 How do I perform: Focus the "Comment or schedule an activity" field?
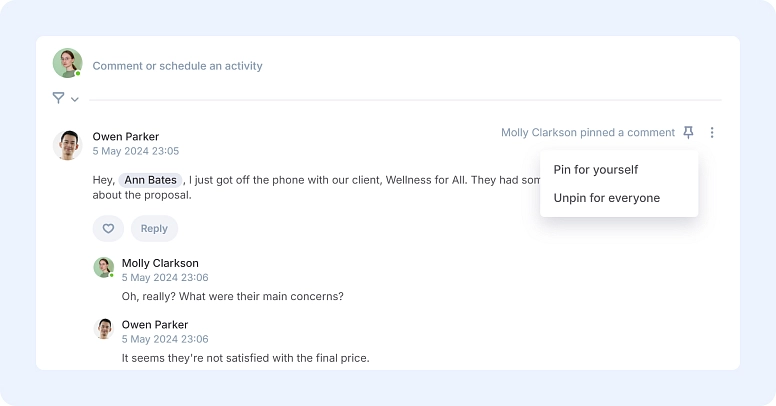(177, 66)
